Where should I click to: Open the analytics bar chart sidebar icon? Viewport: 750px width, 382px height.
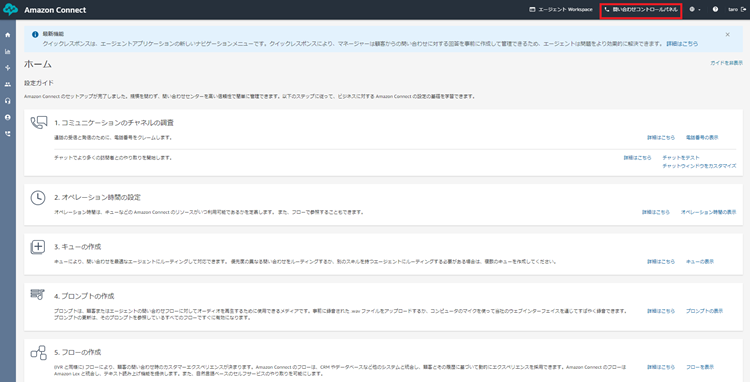pos(8,51)
